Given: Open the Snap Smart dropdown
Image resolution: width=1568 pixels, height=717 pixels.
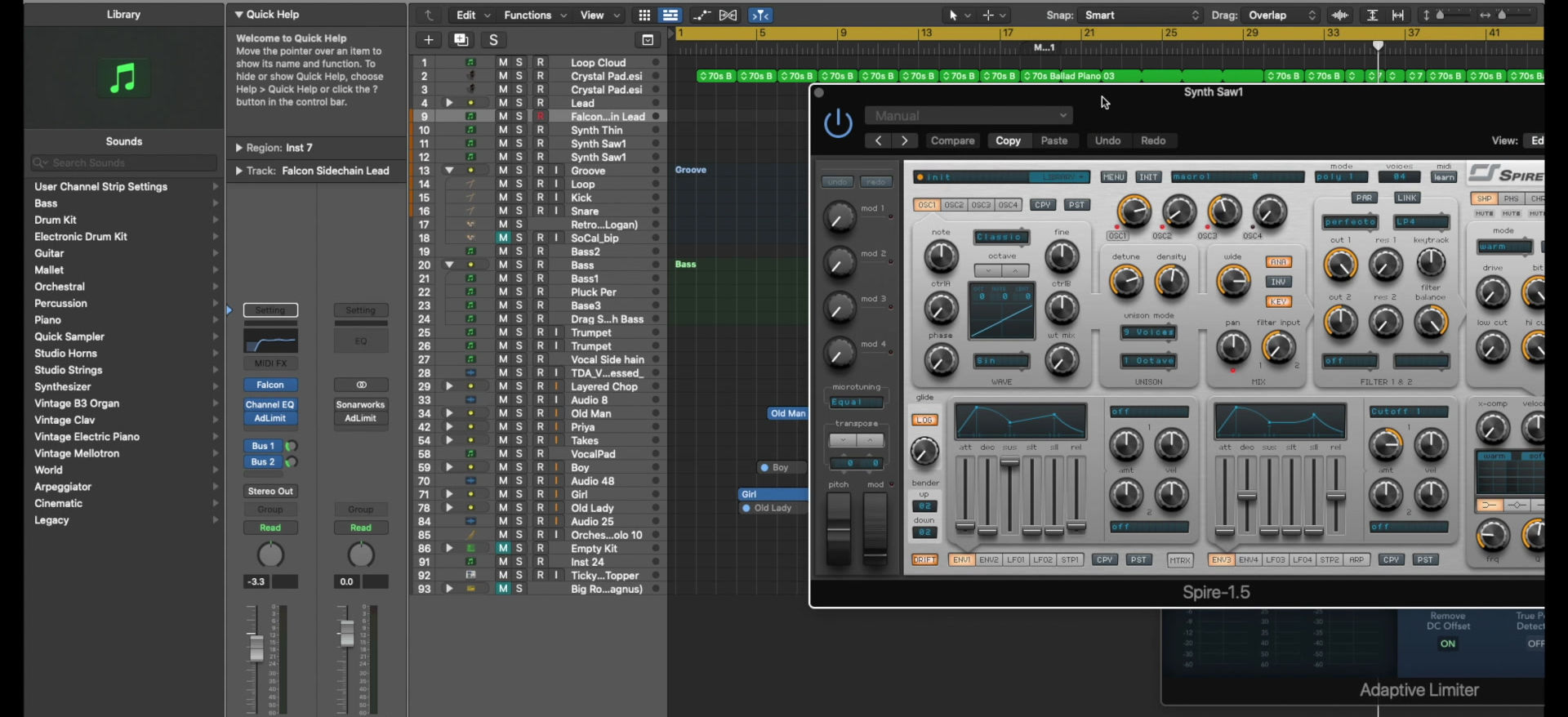Looking at the screenshot, I should coord(1142,15).
